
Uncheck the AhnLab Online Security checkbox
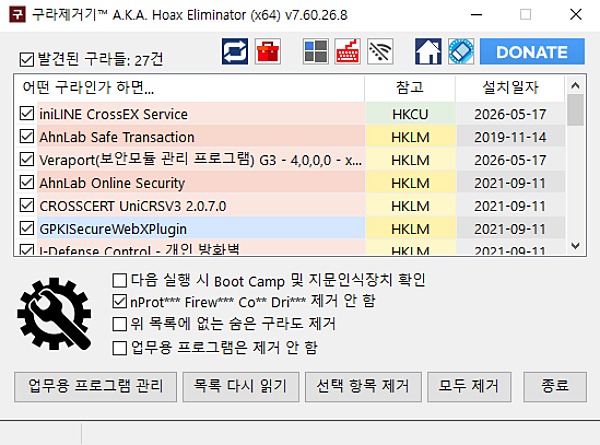point(27,183)
